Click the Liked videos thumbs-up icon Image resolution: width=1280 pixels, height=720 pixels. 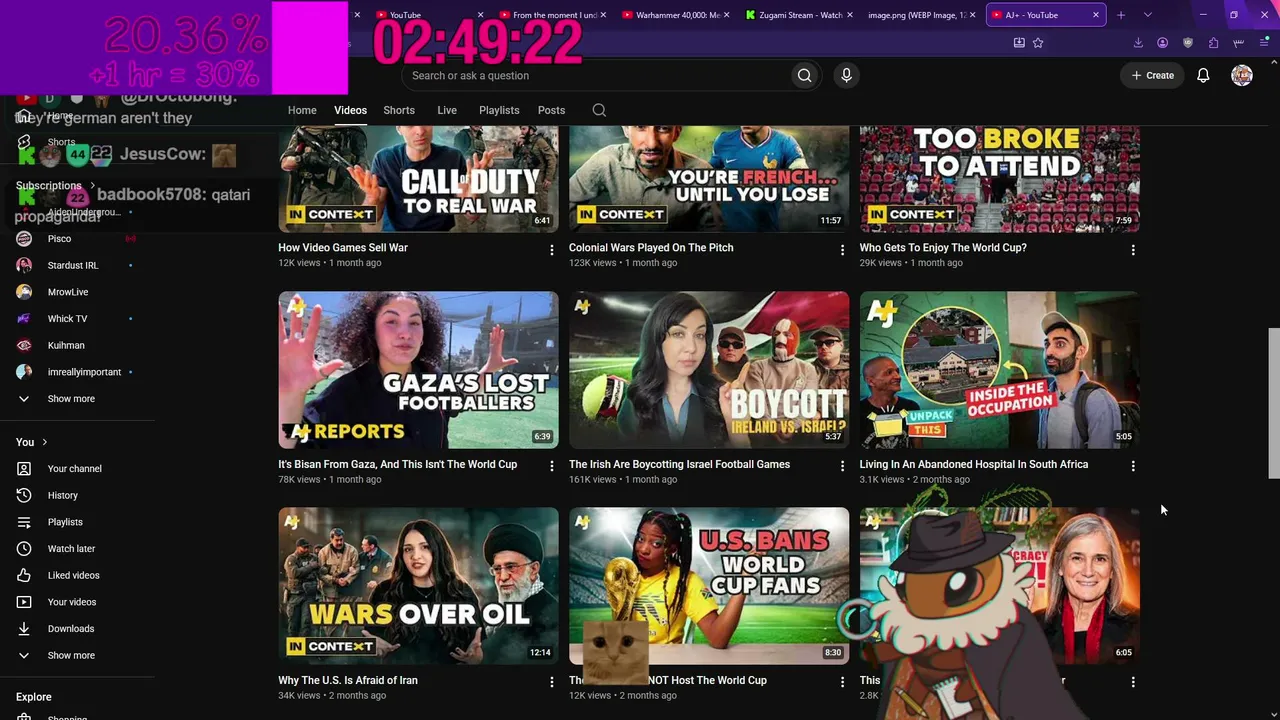point(24,575)
